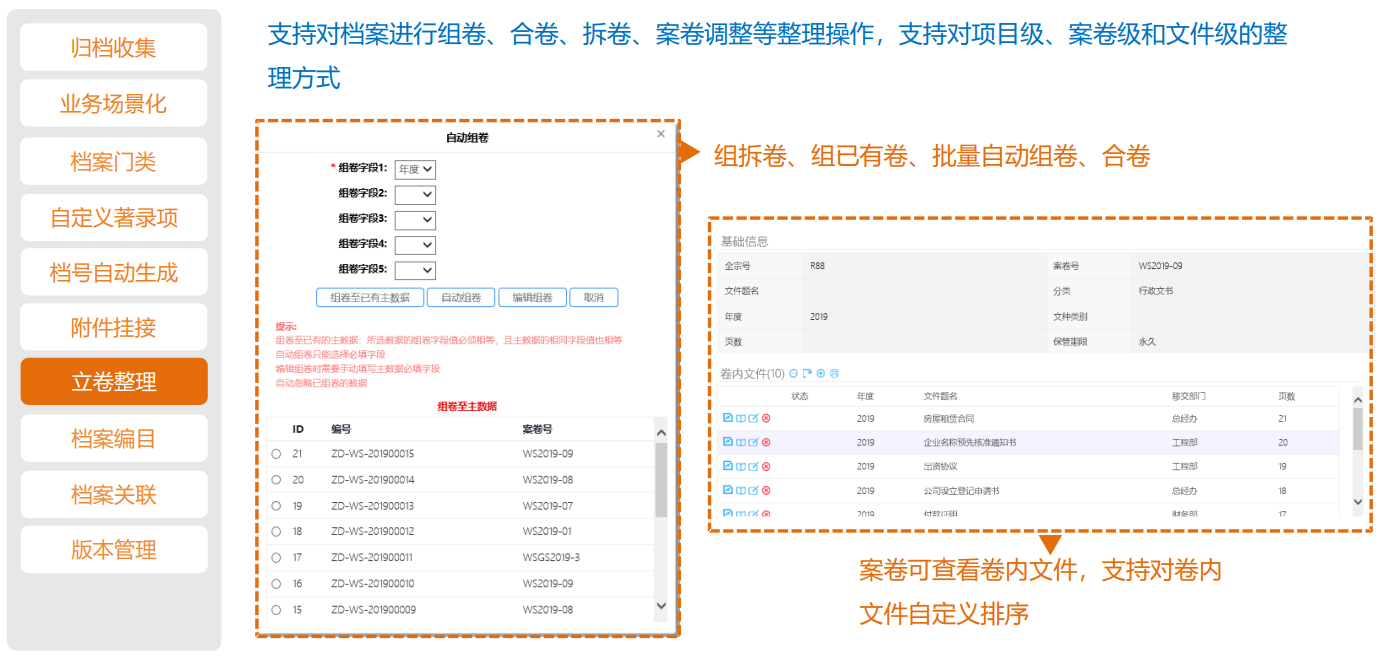Image resolution: width=1380 pixels, height=659 pixels.
Task: Open the 组卷字段5 dropdown
Action: pyautogui.click(x=415, y=270)
